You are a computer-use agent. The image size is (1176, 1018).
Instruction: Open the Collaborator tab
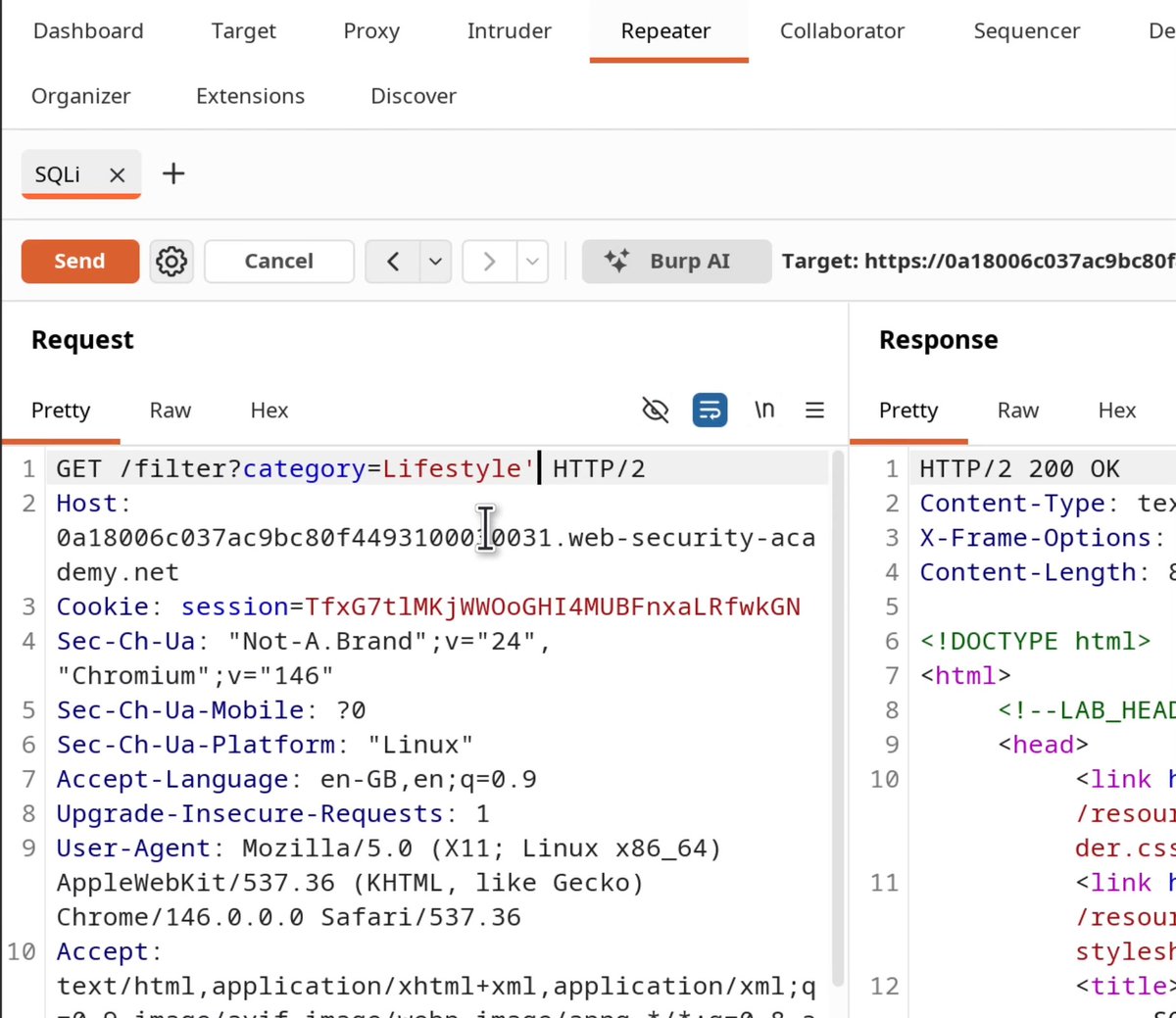(842, 31)
